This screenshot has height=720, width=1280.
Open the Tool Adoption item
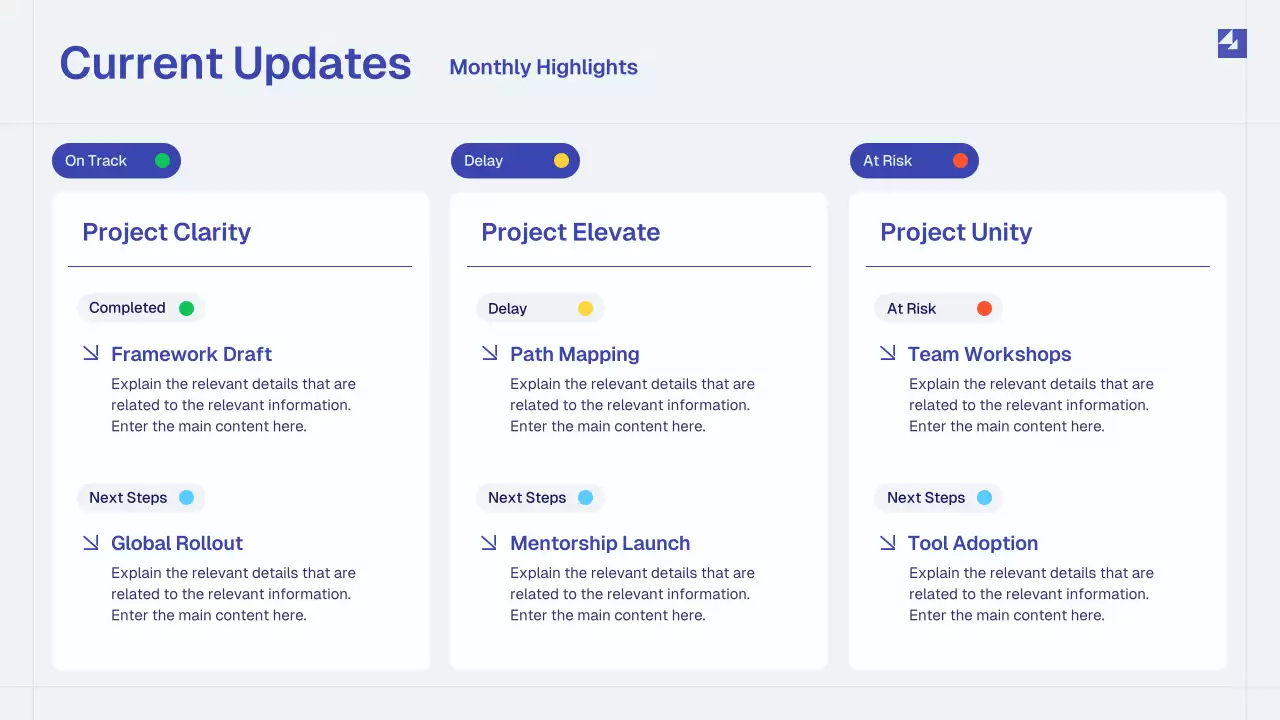click(972, 543)
